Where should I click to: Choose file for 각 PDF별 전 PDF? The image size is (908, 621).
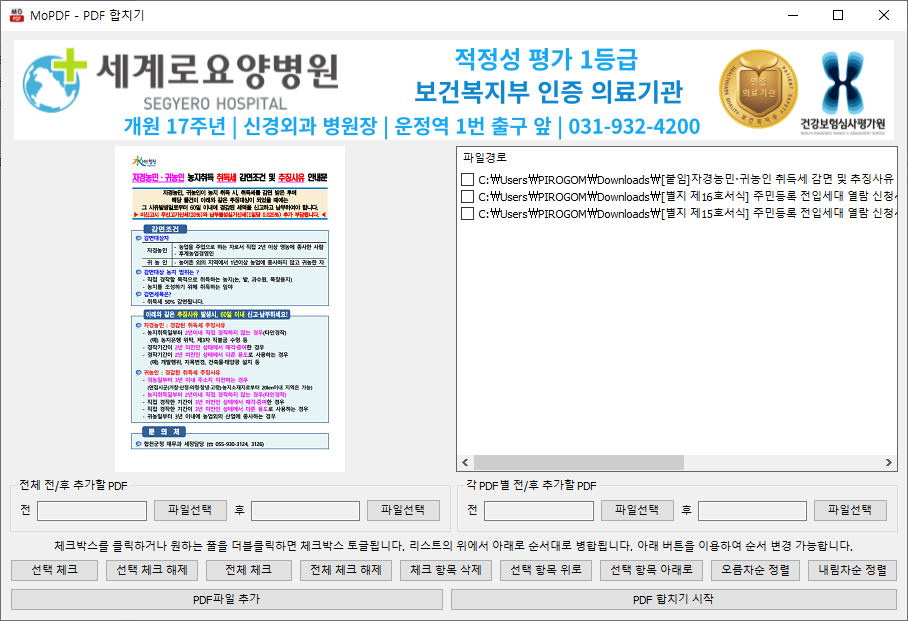(637, 510)
